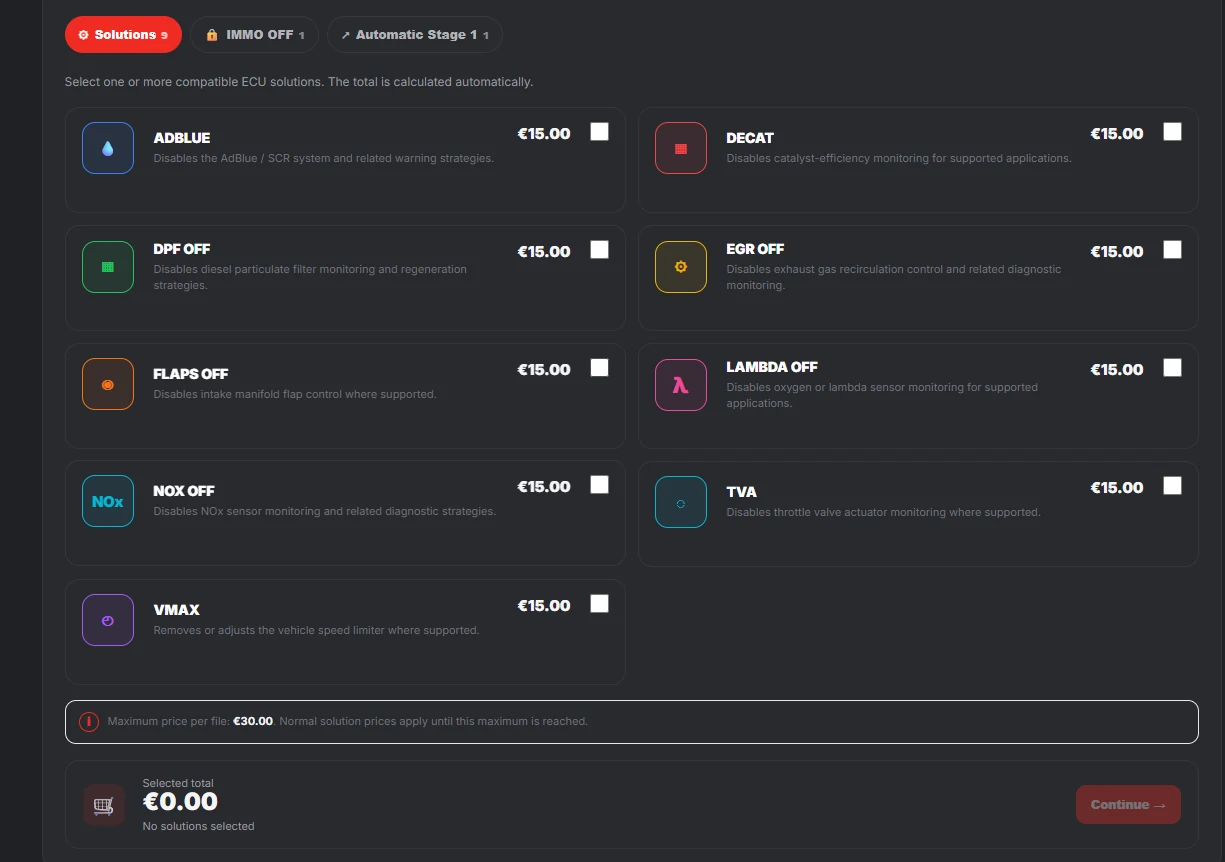1225x862 pixels.
Task: Click the NOX OFF title
Action: [184, 491]
